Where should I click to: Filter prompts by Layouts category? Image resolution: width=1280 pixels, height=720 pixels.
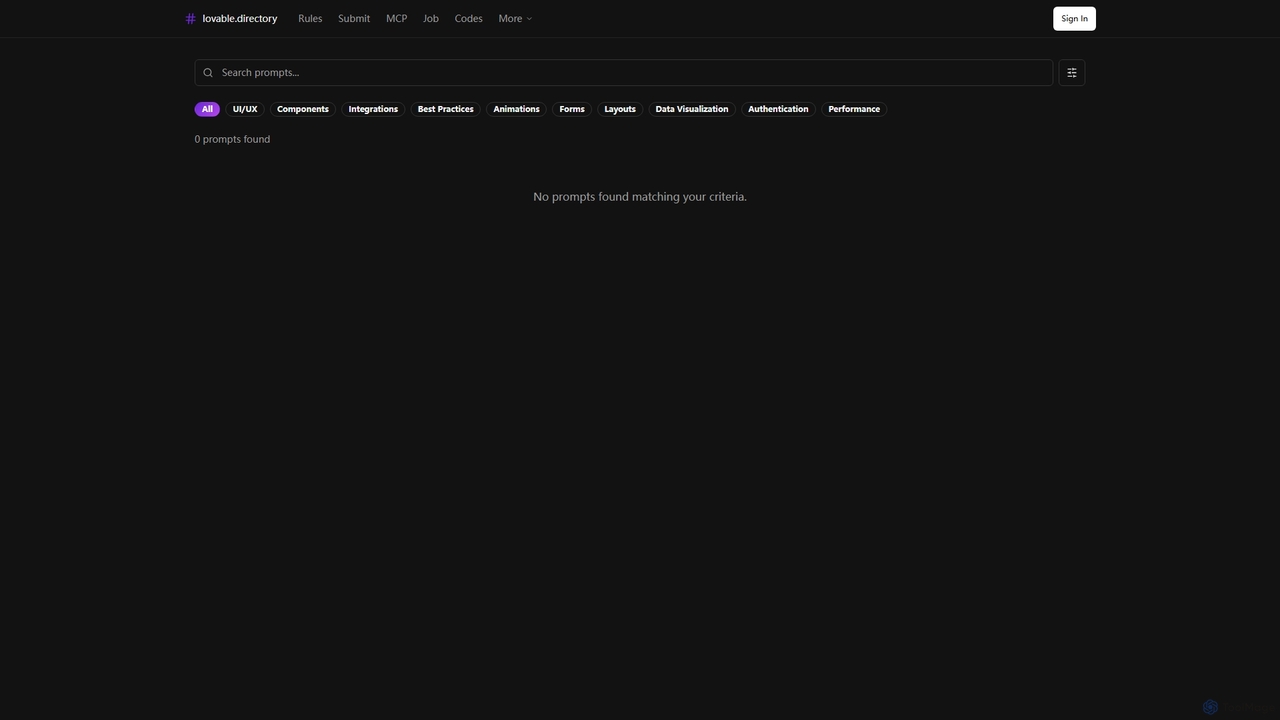click(x=620, y=109)
